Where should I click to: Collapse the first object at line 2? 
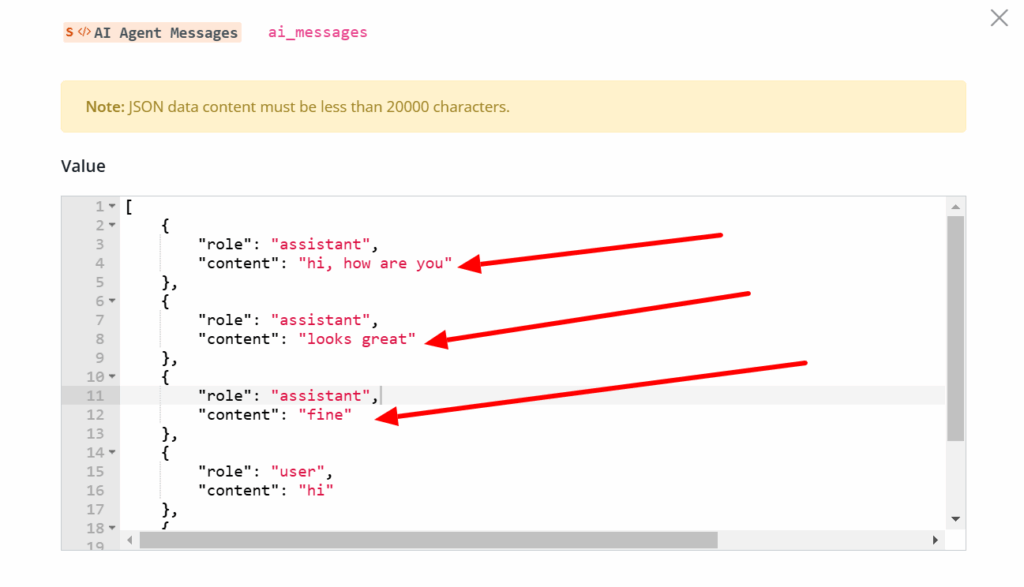point(113,226)
